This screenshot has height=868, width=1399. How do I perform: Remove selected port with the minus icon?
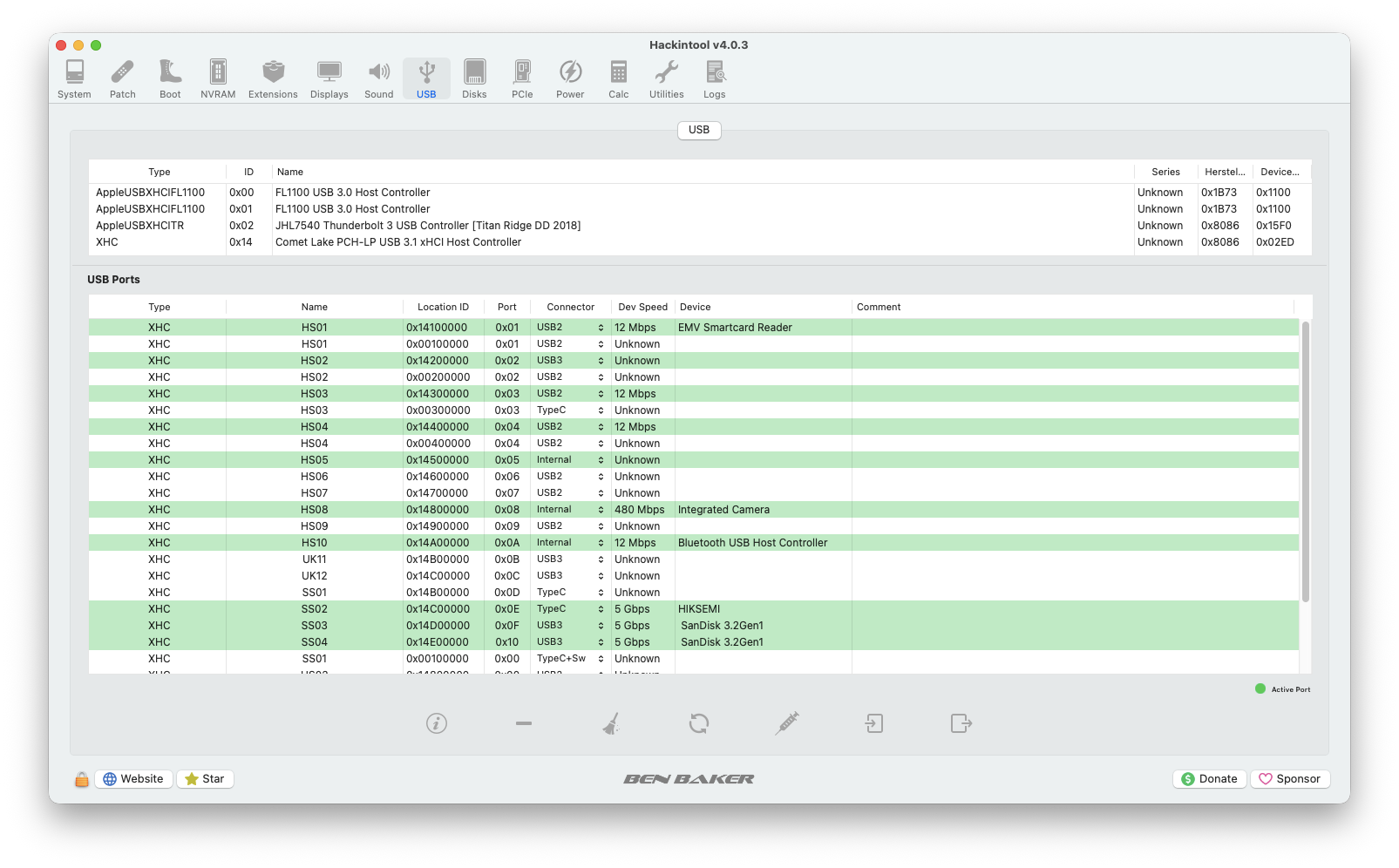[524, 723]
